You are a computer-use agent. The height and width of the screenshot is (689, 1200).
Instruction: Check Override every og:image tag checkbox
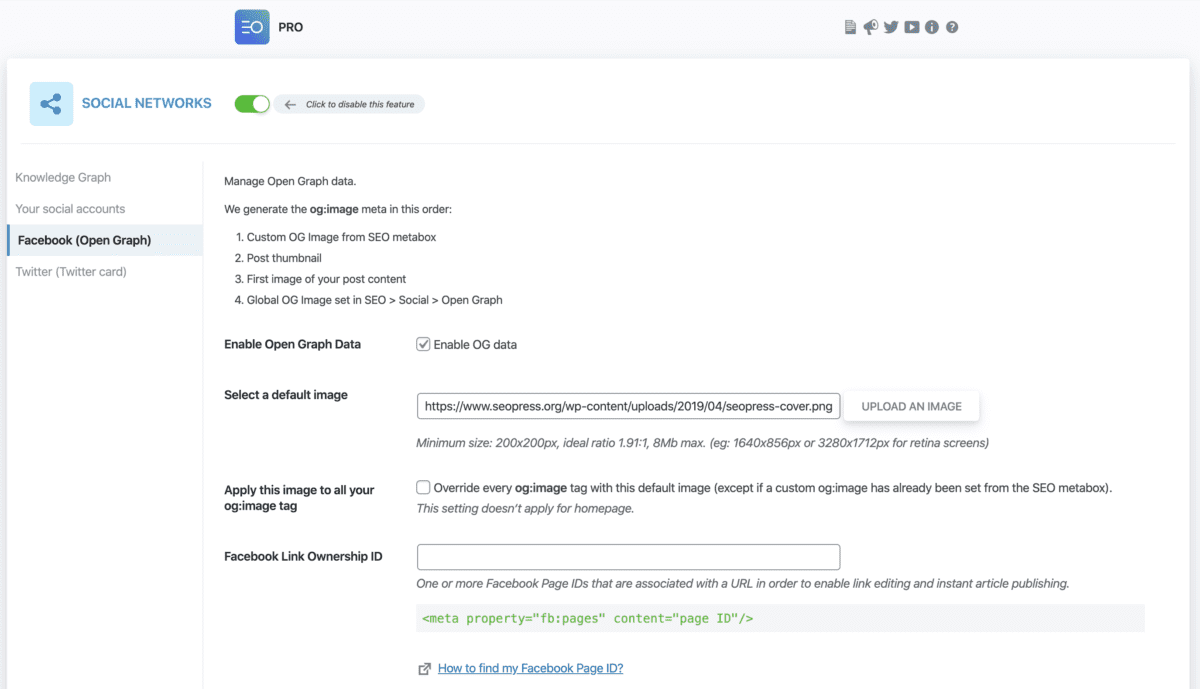tap(424, 488)
